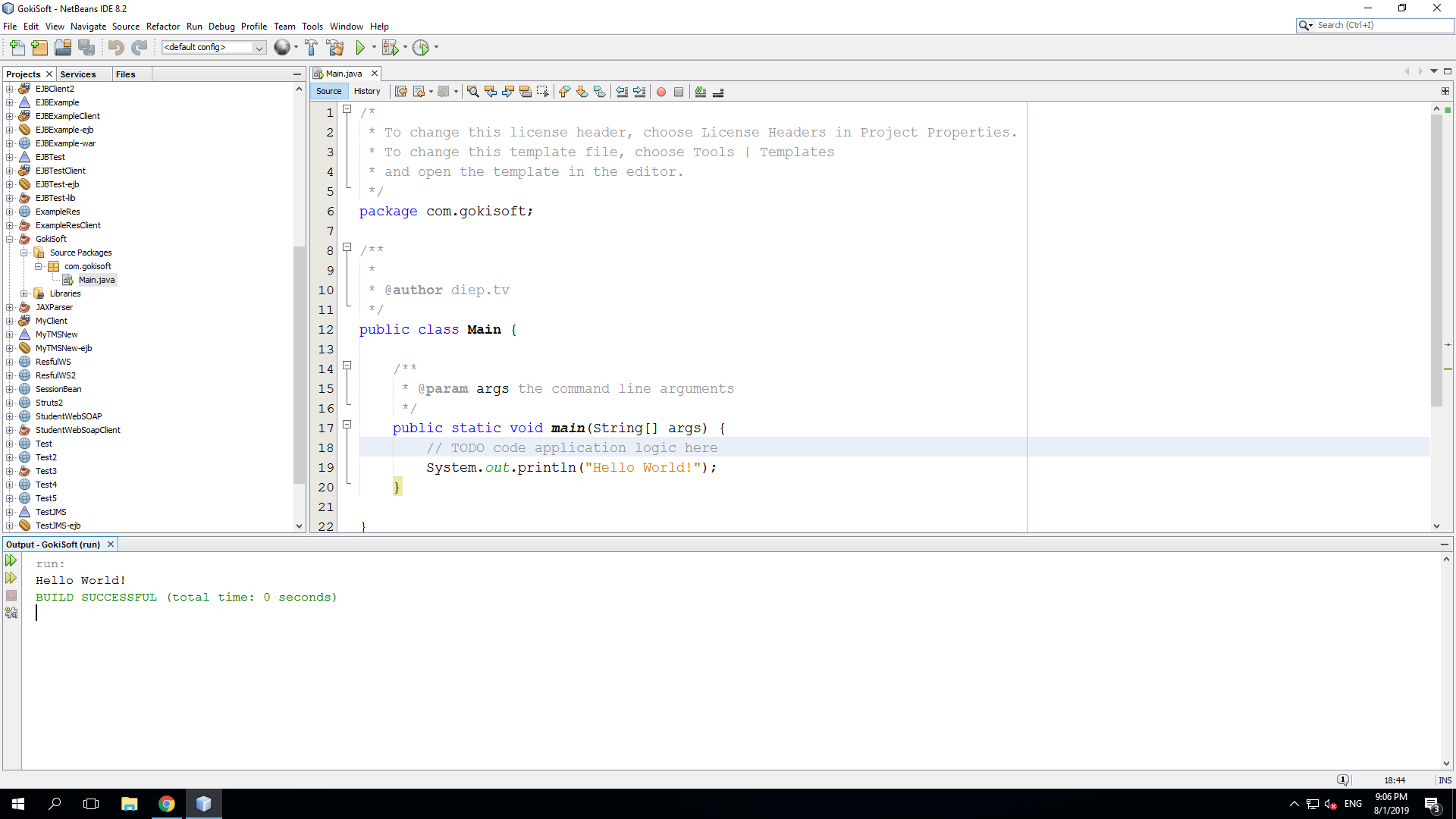Open the default config combo box

tap(259, 48)
